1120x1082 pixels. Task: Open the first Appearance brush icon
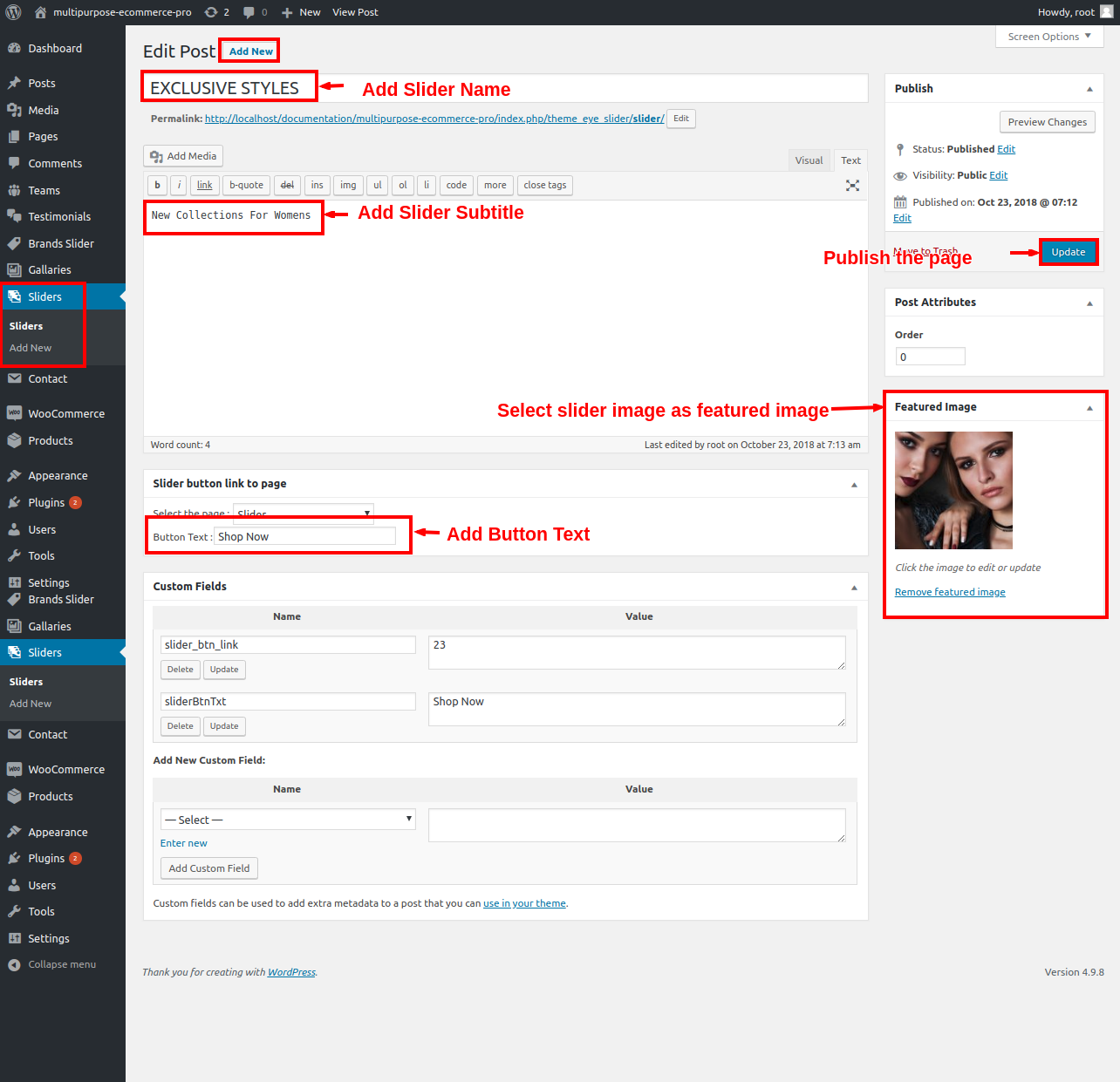tap(14, 476)
